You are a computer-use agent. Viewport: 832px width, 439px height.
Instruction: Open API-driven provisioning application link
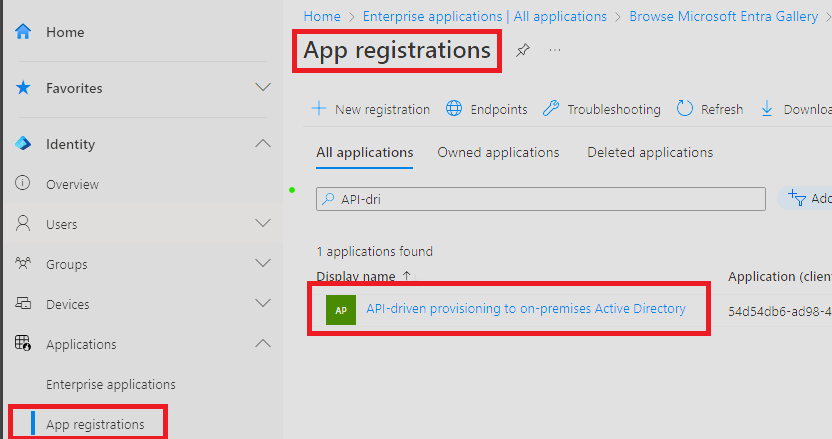pos(526,309)
